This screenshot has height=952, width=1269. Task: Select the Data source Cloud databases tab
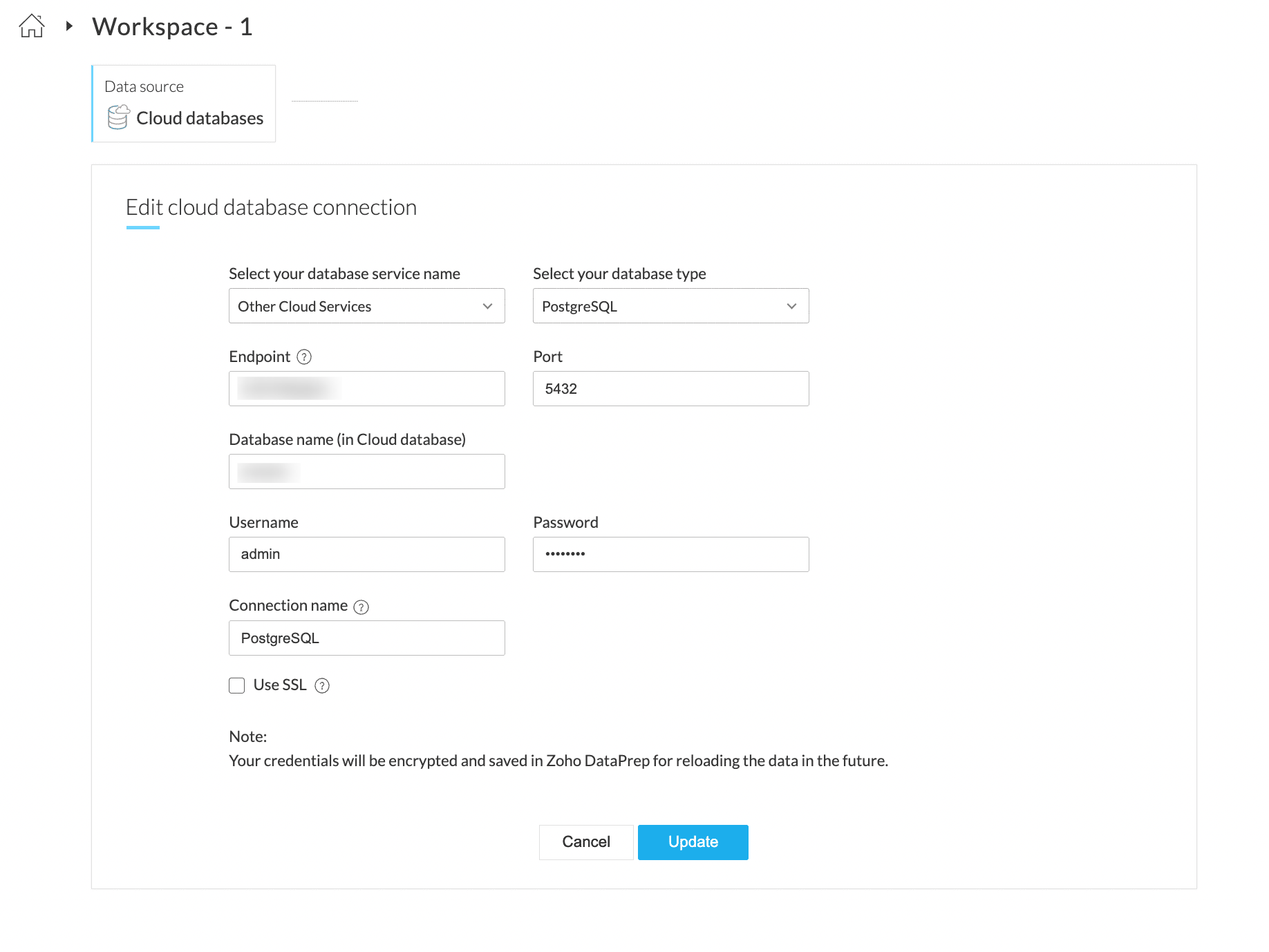click(x=184, y=104)
